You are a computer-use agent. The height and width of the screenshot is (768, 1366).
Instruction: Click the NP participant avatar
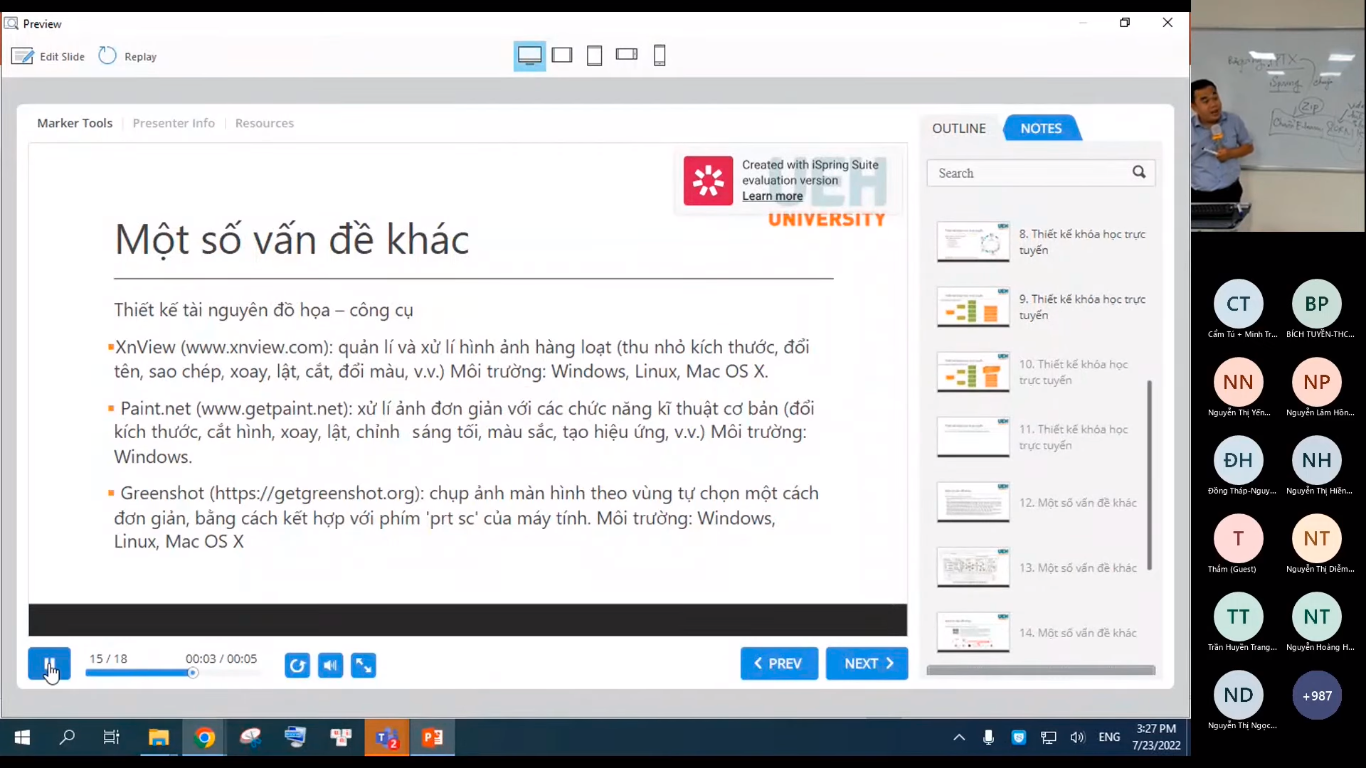coord(1316,382)
